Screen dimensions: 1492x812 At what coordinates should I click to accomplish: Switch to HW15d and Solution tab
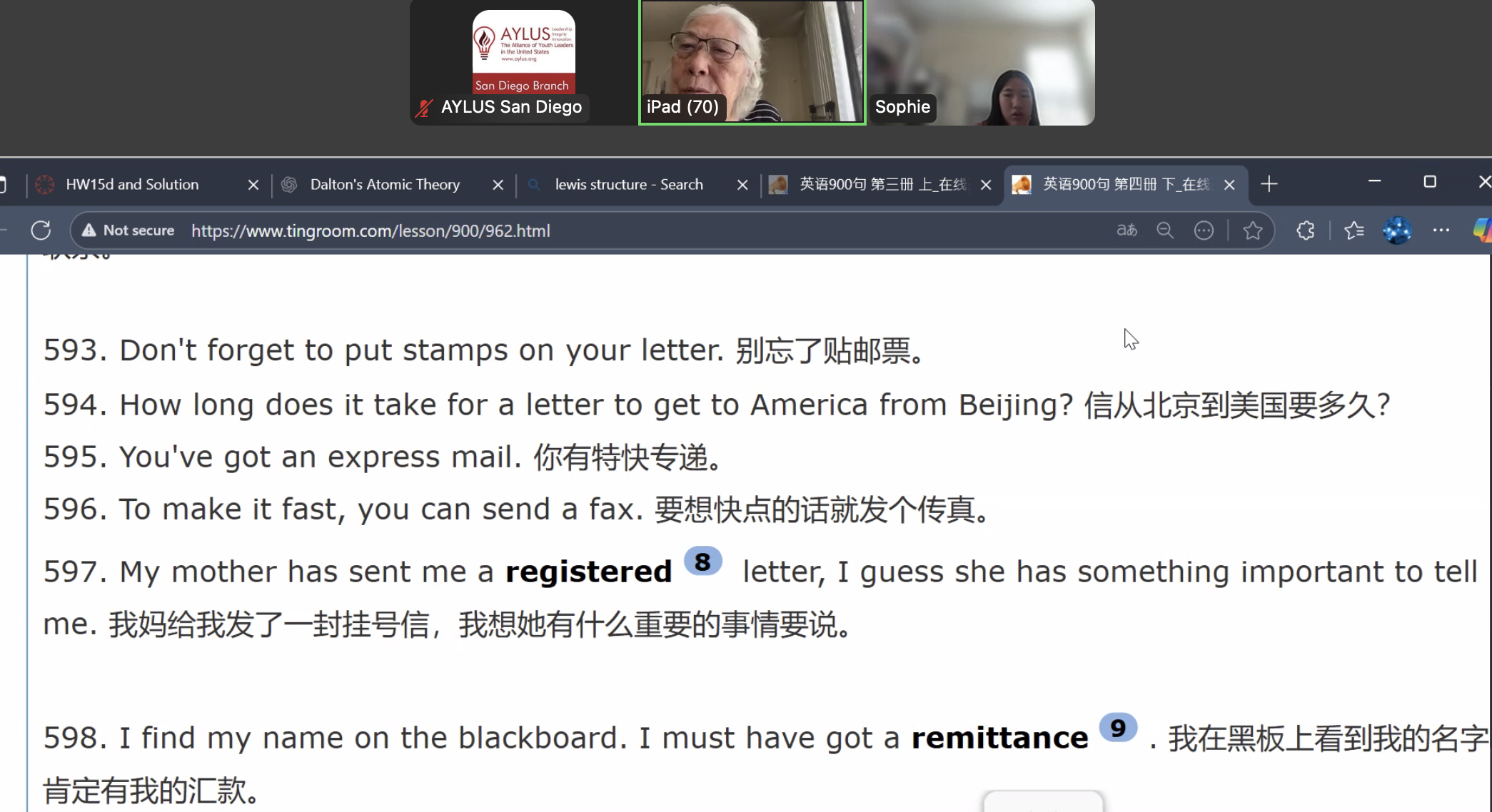(x=133, y=185)
